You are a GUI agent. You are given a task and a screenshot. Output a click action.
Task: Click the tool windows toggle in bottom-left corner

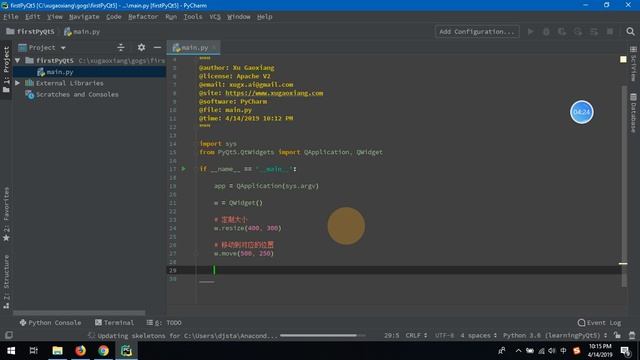[8, 335]
